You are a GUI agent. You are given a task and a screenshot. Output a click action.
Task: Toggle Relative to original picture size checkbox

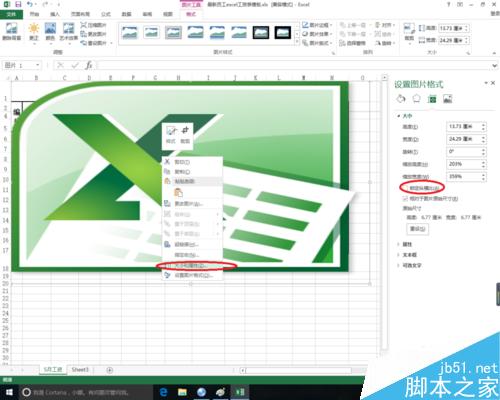(x=405, y=199)
